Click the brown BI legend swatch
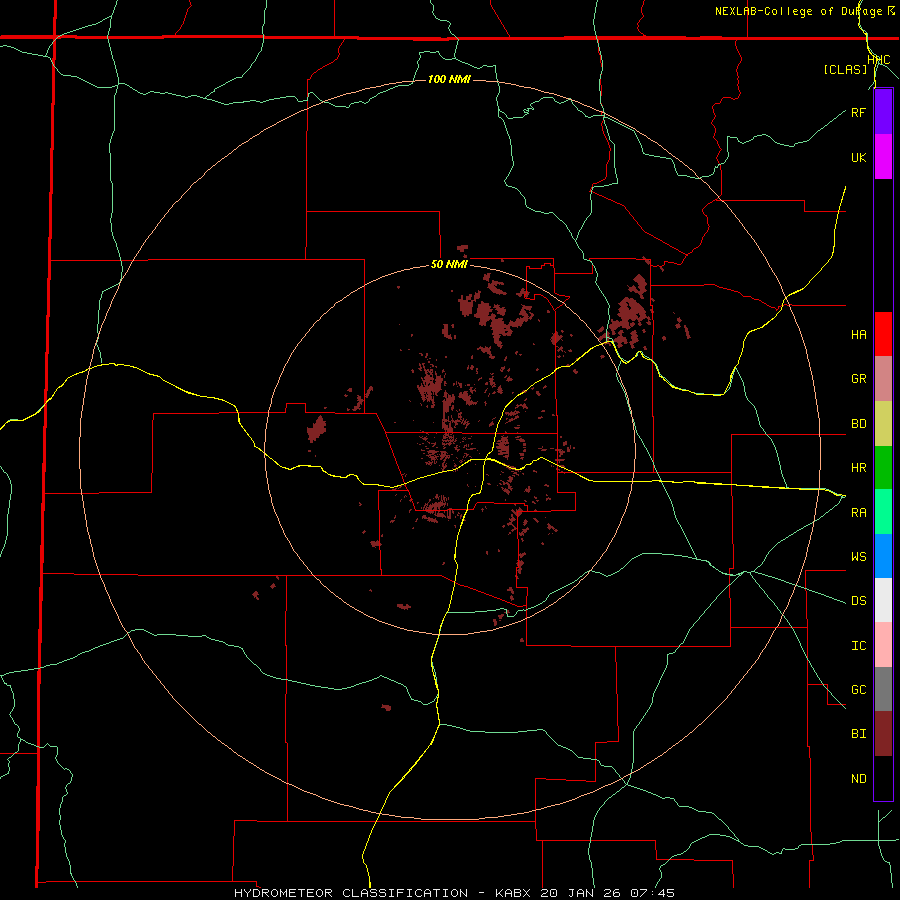The width and height of the screenshot is (900, 900). click(883, 734)
